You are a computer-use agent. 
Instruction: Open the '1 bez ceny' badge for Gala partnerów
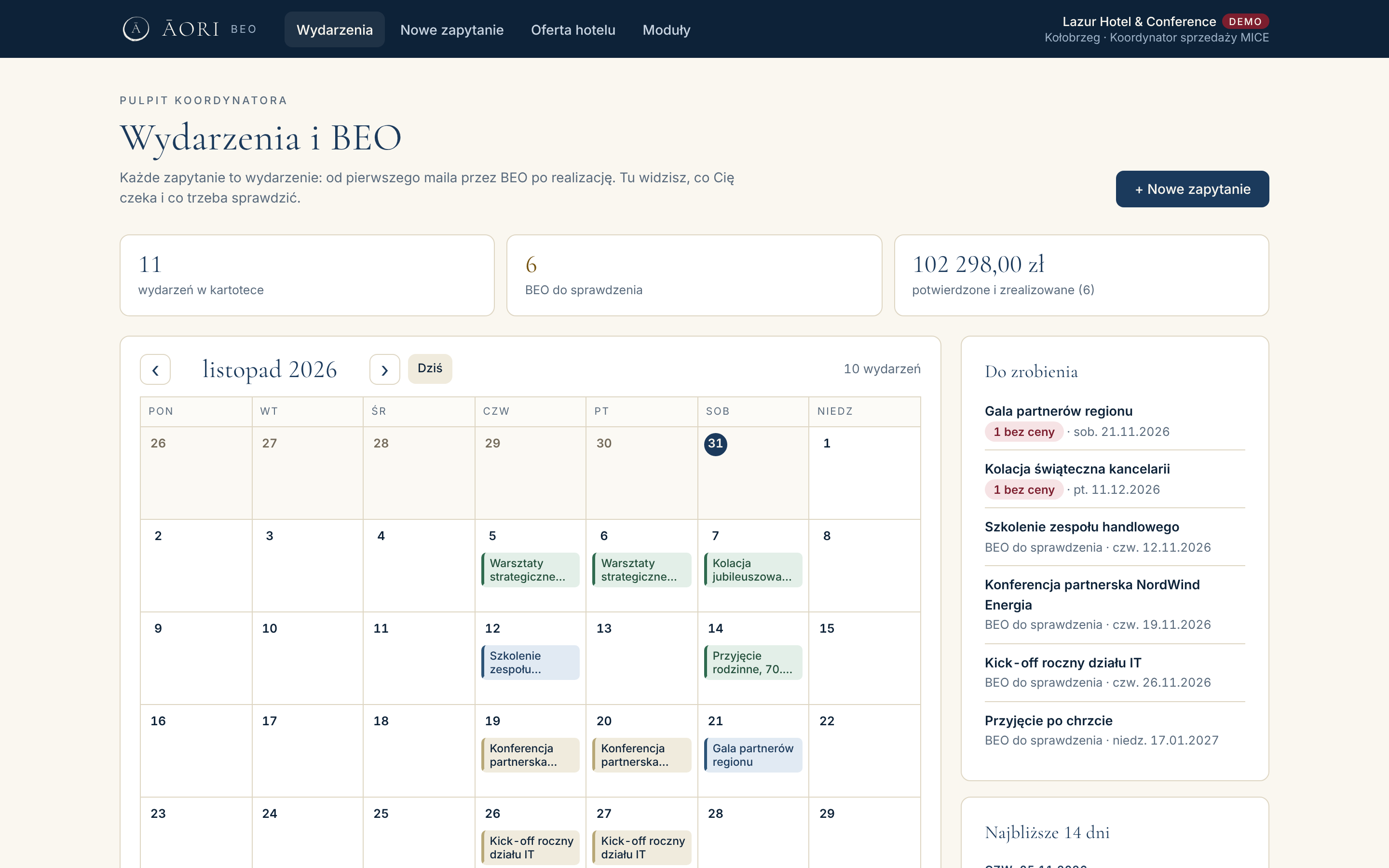coord(1024,432)
